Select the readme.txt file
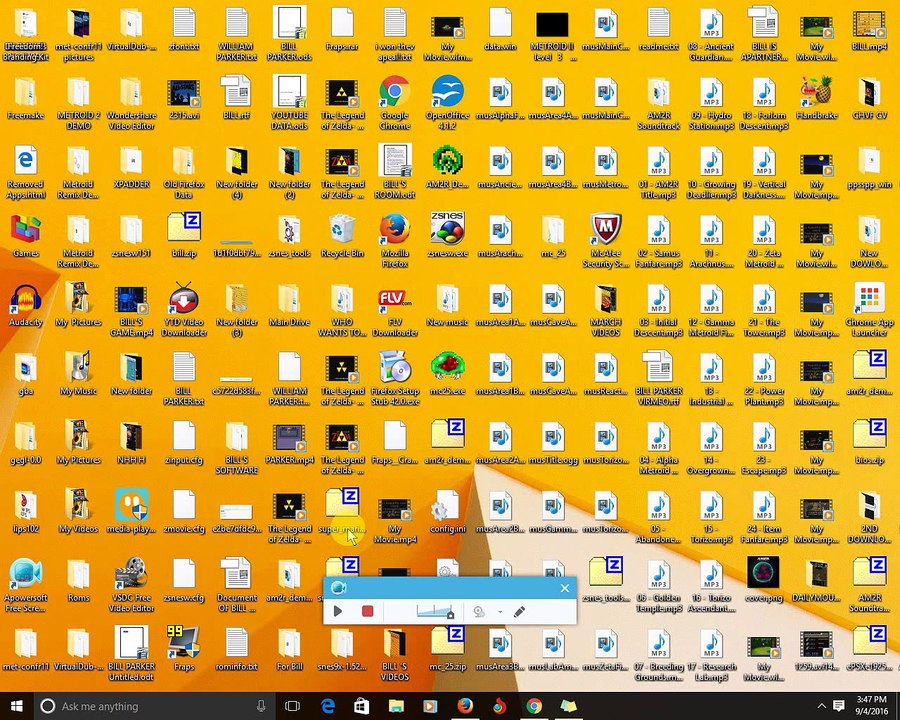Screen dimensions: 900x720 659,30
